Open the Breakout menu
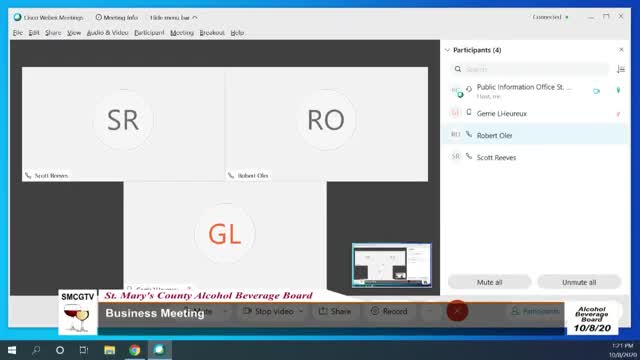 tap(212, 33)
